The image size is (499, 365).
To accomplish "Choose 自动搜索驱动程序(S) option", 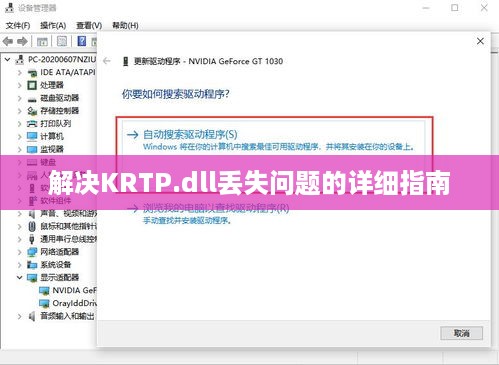I will pyautogui.click(x=273, y=140).
